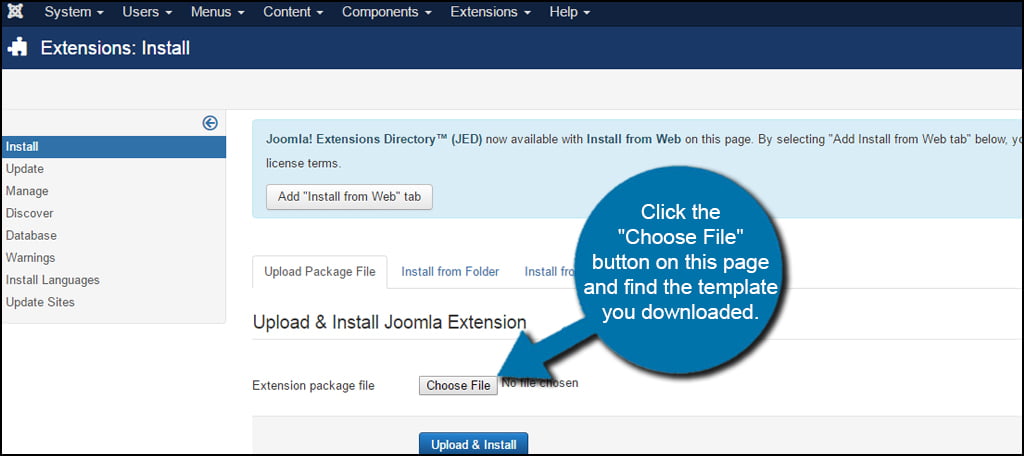This screenshot has height=456, width=1024.
Task: Switch to Upload Package File tab
Action: click(x=319, y=272)
